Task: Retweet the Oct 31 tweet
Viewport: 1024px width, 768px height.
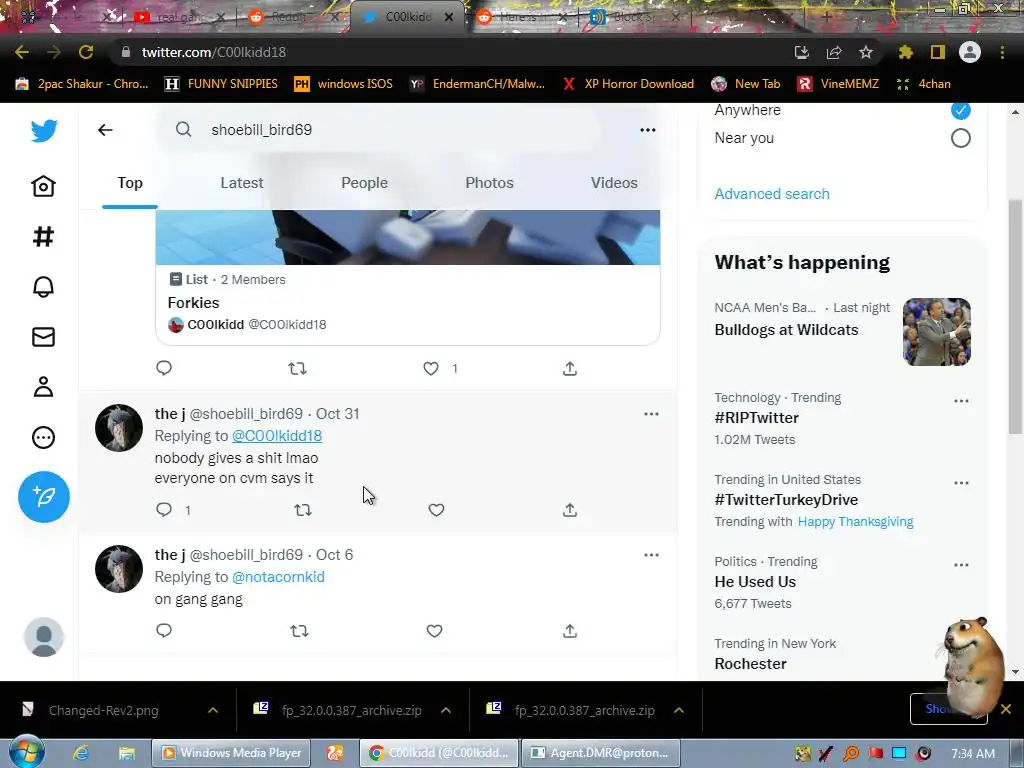Action: (x=302, y=509)
